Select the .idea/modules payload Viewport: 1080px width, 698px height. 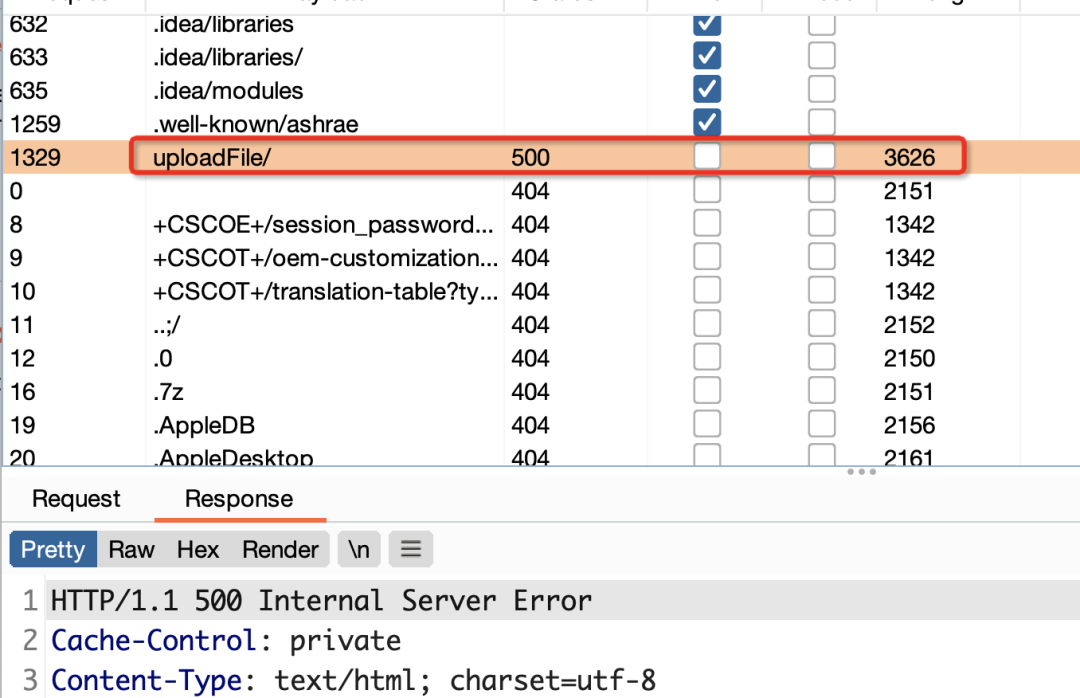tap(228, 91)
